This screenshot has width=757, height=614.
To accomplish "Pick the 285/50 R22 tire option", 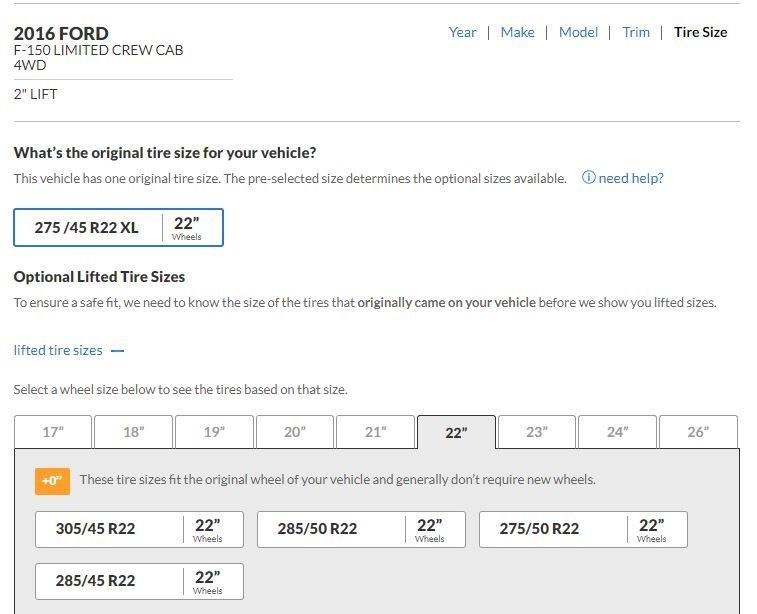I will click(x=361, y=529).
